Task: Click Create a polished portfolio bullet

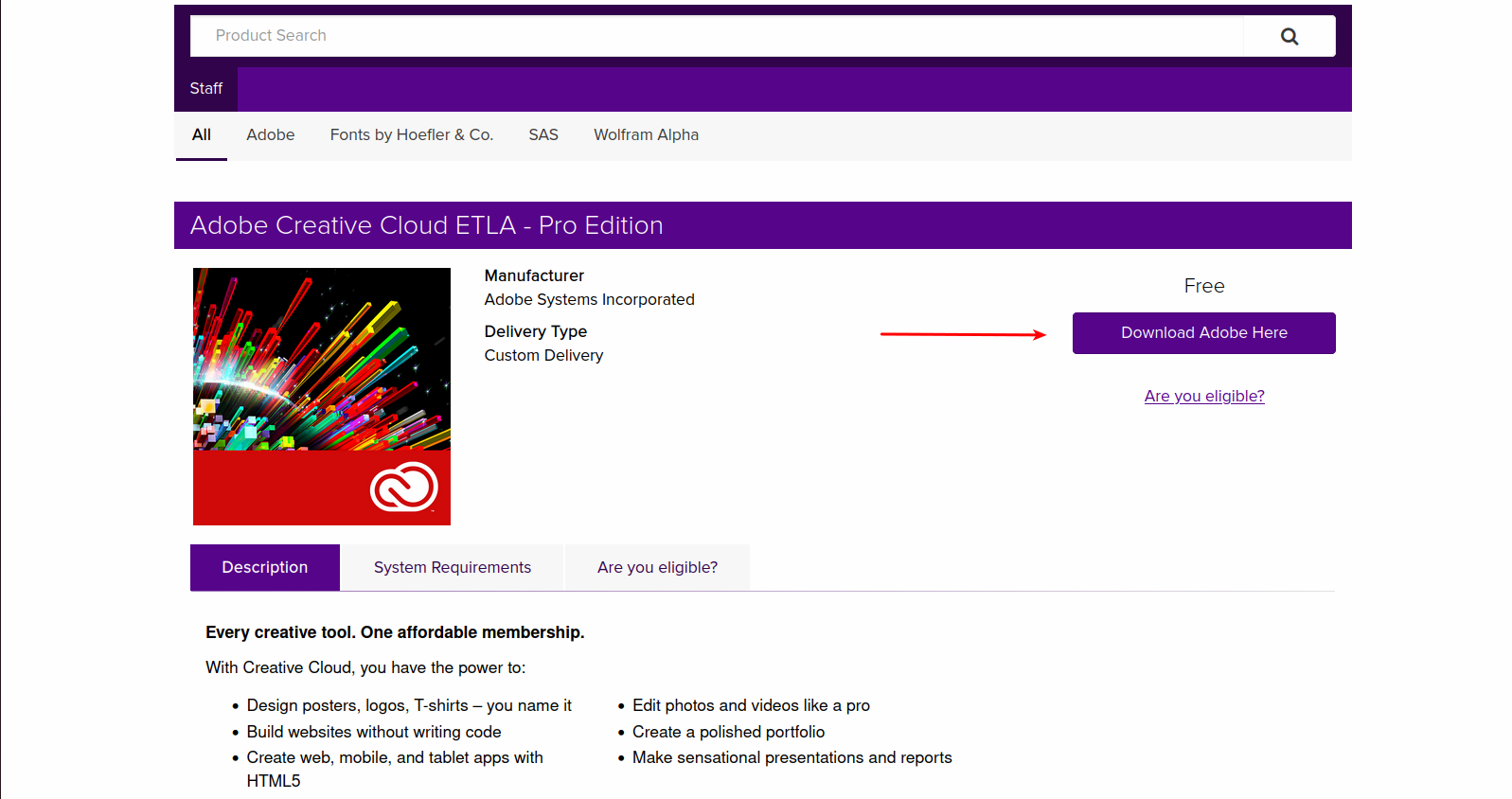Action: (728, 732)
